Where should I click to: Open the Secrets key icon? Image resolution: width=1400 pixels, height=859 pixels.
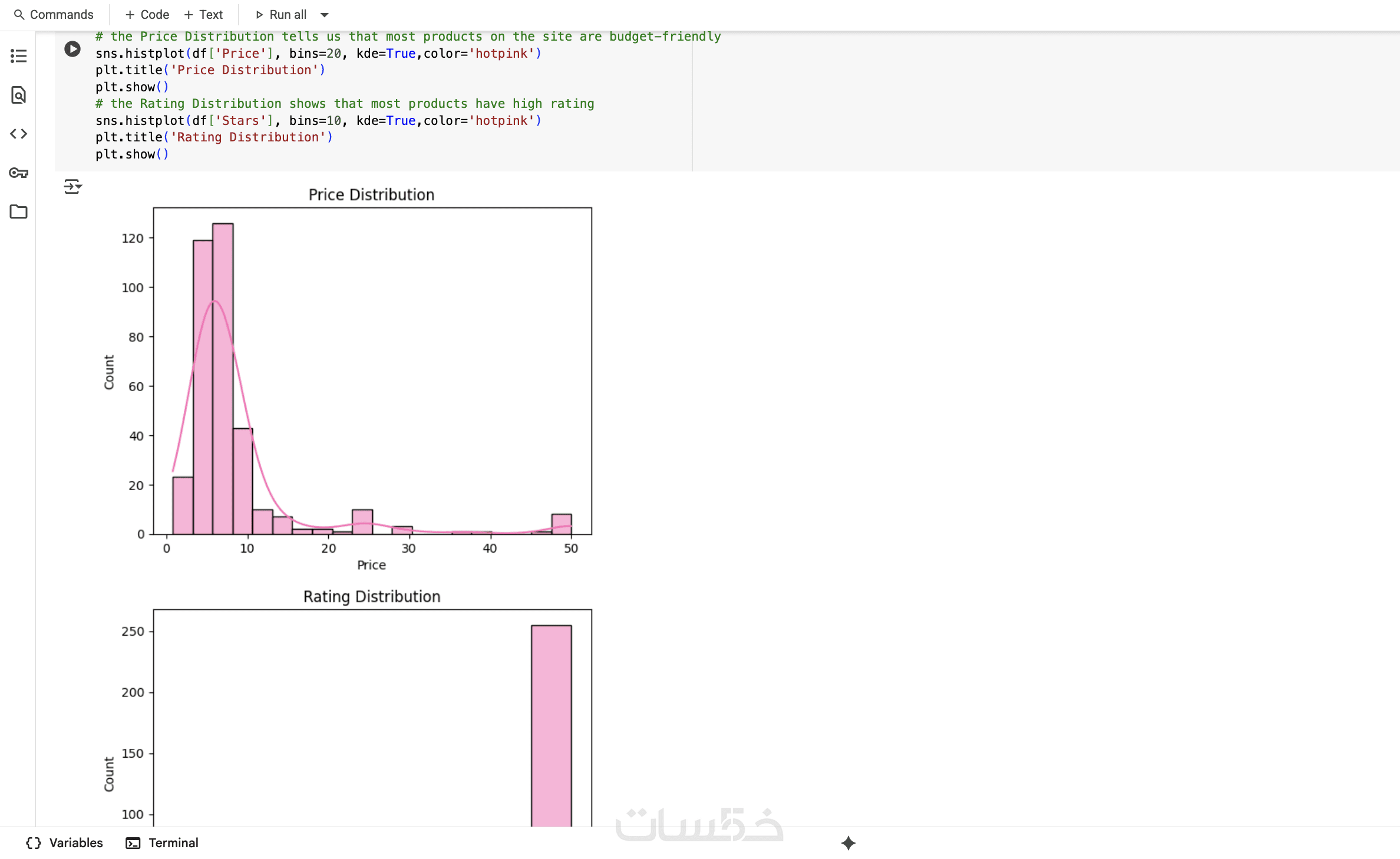18,173
